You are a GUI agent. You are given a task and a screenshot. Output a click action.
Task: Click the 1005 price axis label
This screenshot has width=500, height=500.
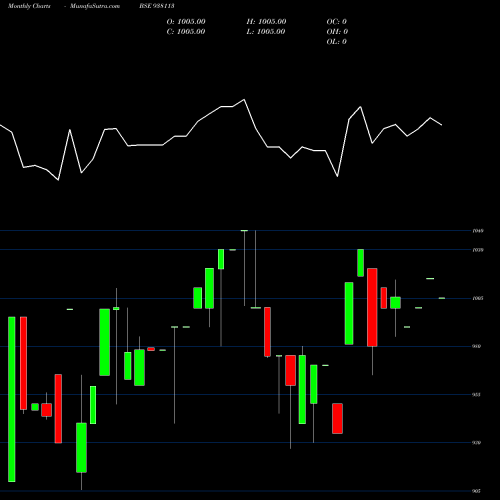point(478,298)
